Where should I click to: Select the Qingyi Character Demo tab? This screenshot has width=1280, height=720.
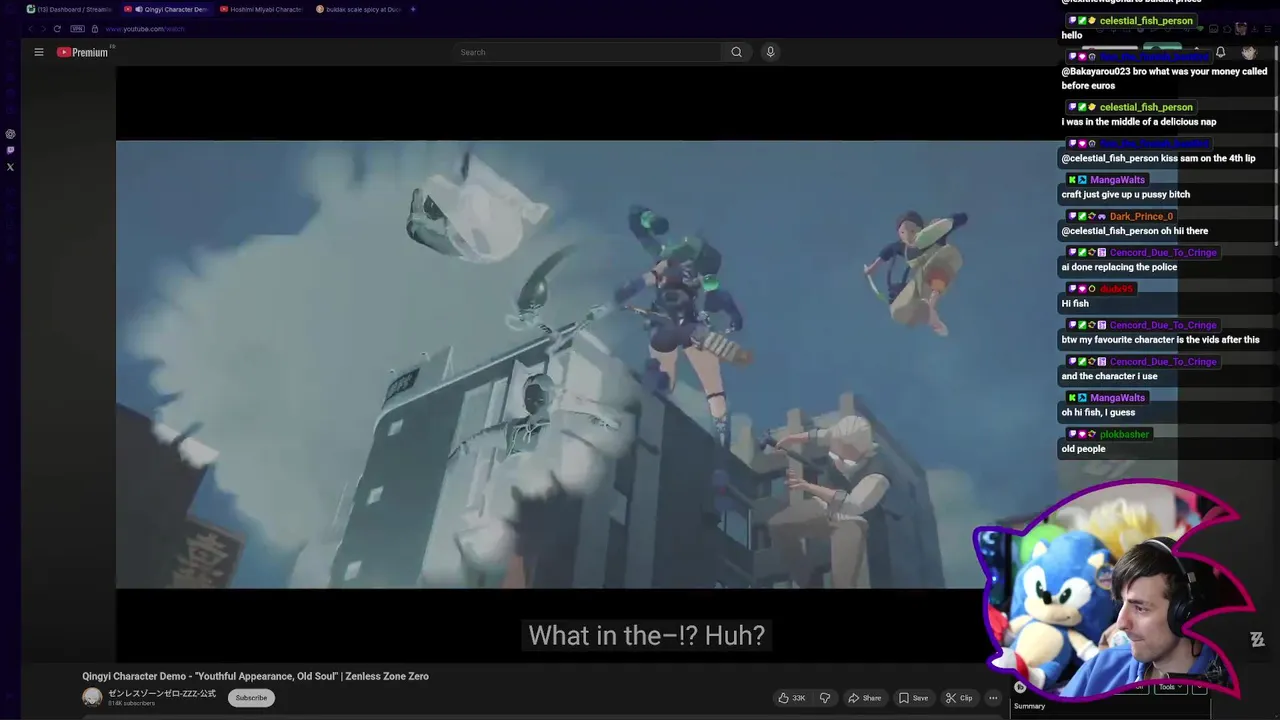(167, 9)
